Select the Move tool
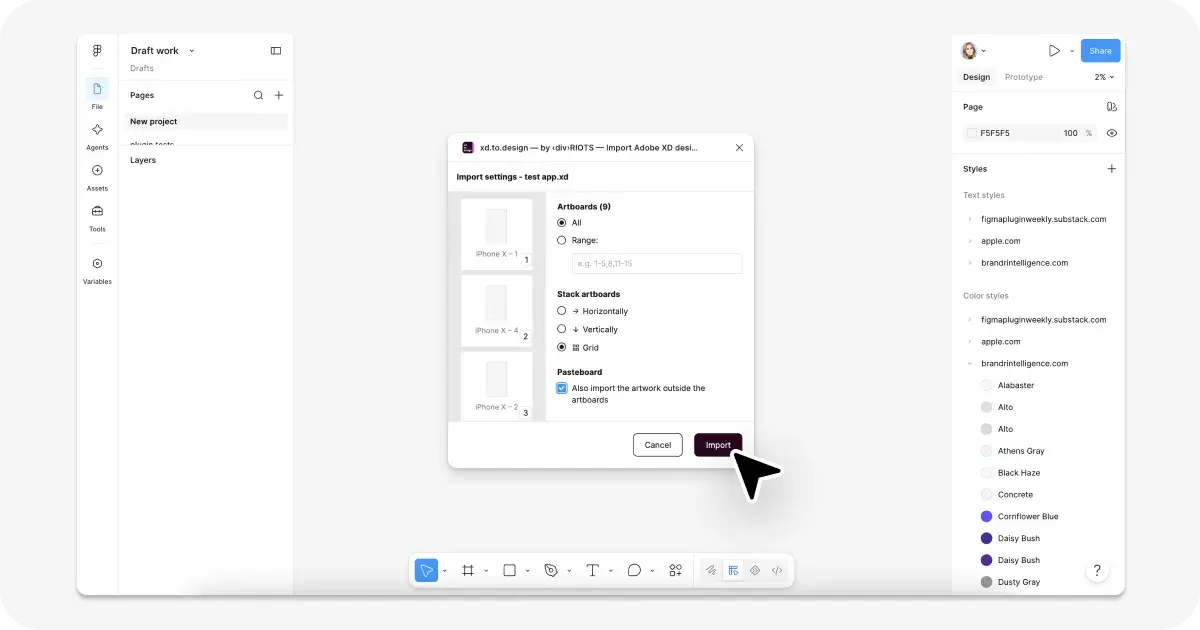 click(426, 570)
